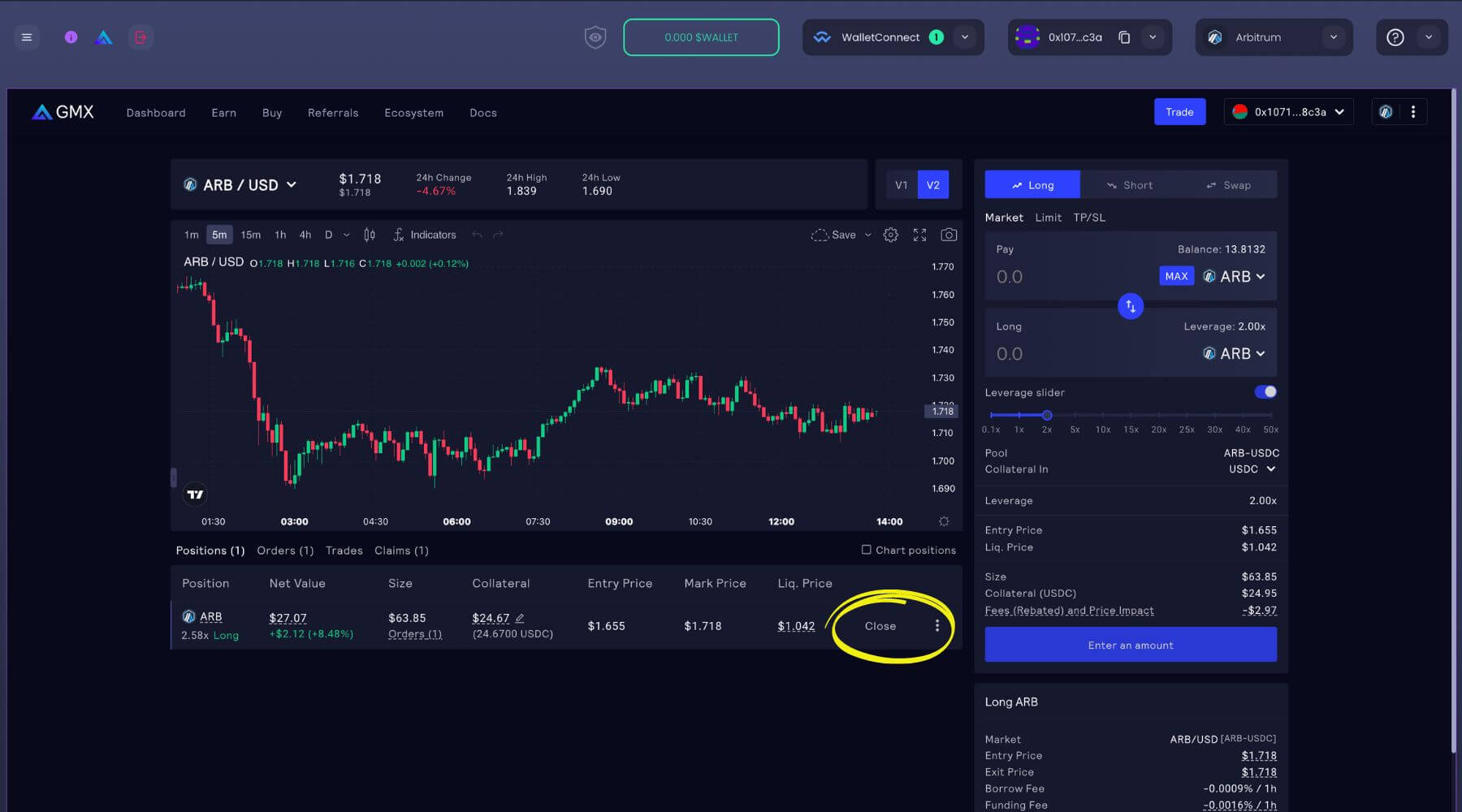Swap Pay and Long tokens with arrows button
Image resolution: width=1462 pixels, height=812 pixels.
[1130, 306]
